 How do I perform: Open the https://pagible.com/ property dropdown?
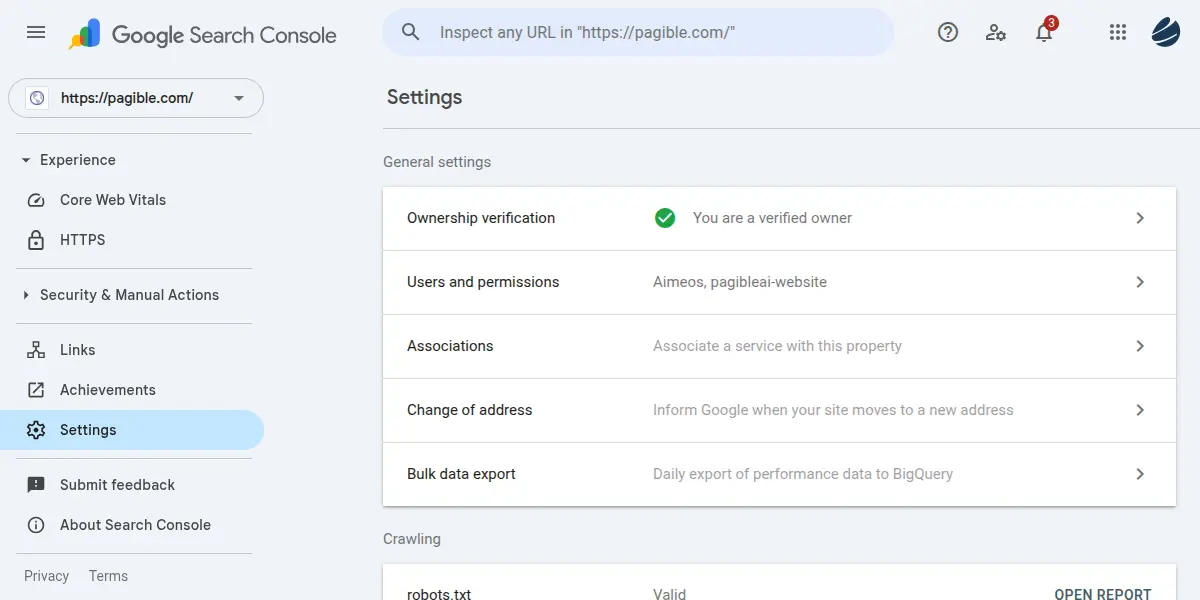tap(136, 98)
